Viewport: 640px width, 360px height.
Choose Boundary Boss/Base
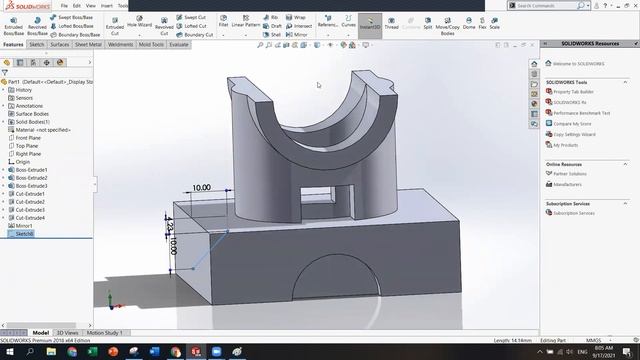[x=75, y=35]
